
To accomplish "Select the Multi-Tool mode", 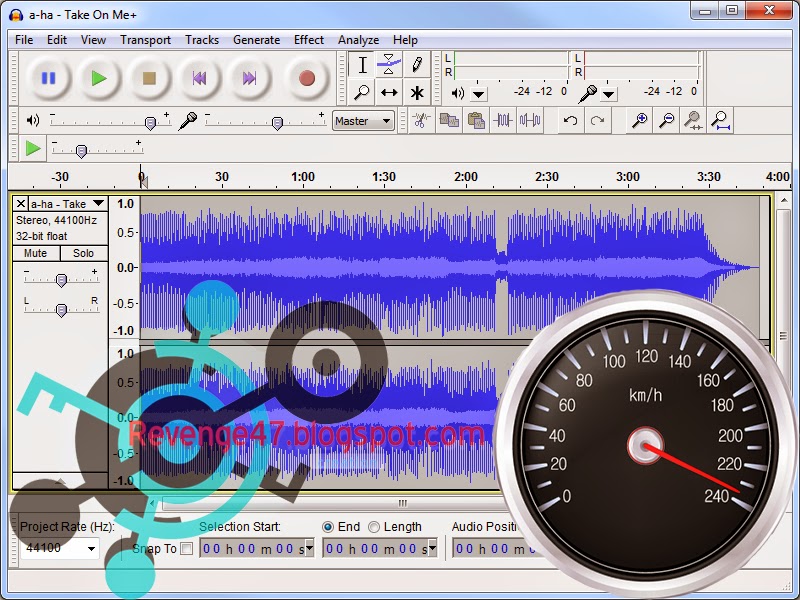I will [417, 92].
